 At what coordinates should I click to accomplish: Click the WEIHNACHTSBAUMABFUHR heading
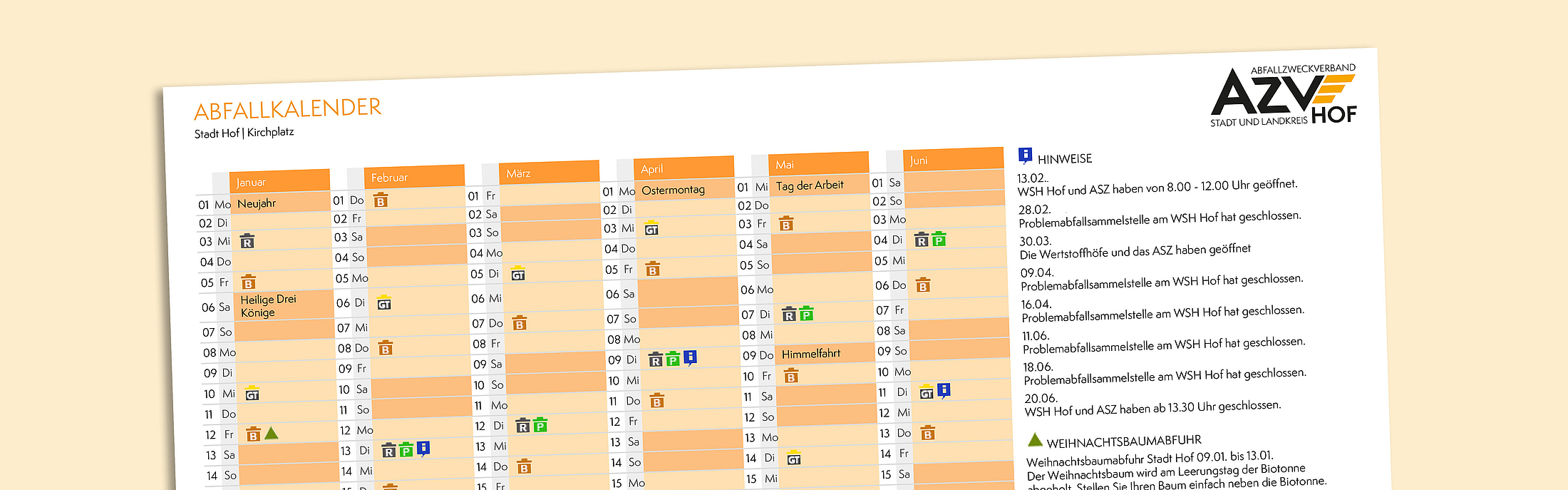tap(1124, 441)
